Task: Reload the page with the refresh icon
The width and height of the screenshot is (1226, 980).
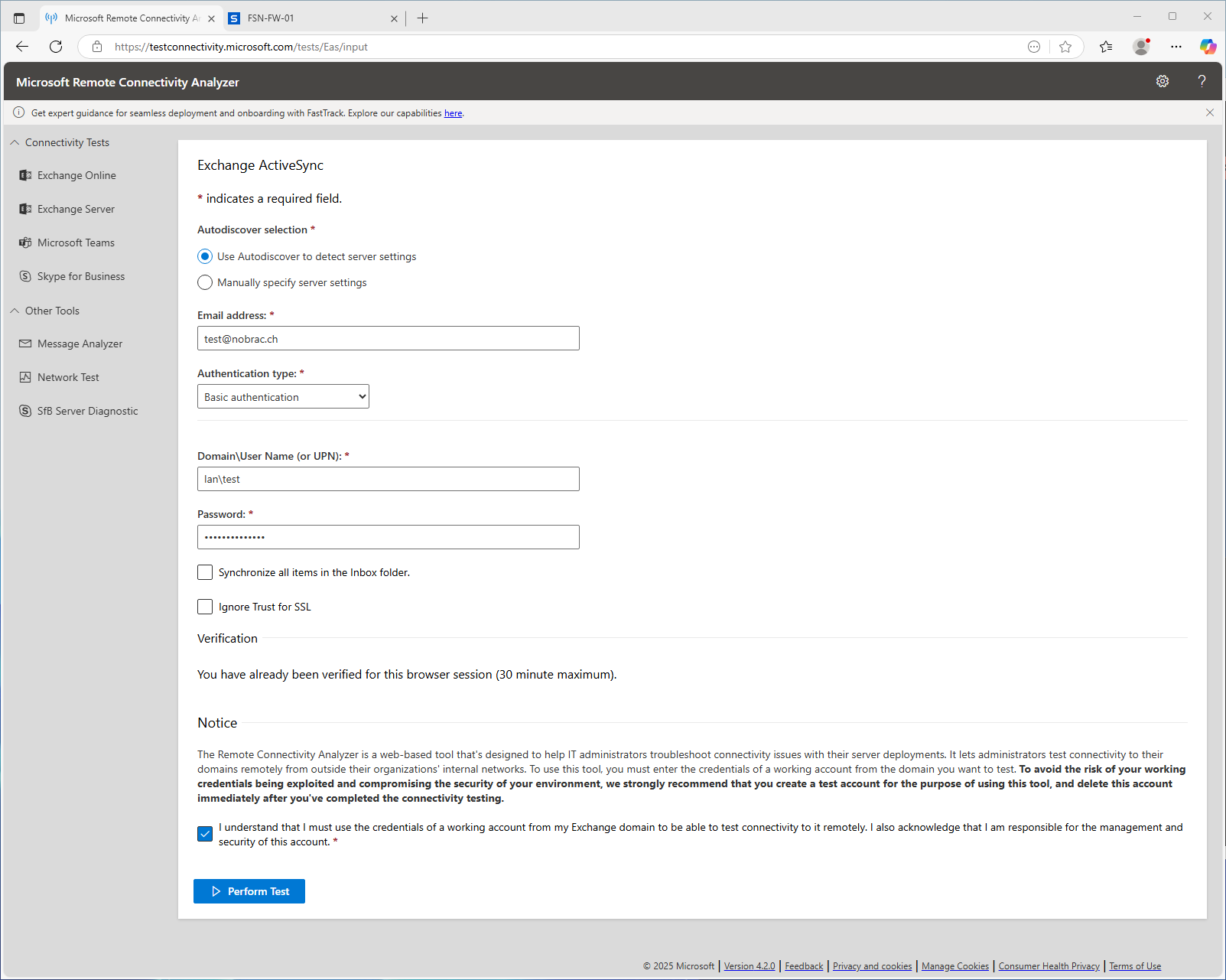Action: [56, 47]
